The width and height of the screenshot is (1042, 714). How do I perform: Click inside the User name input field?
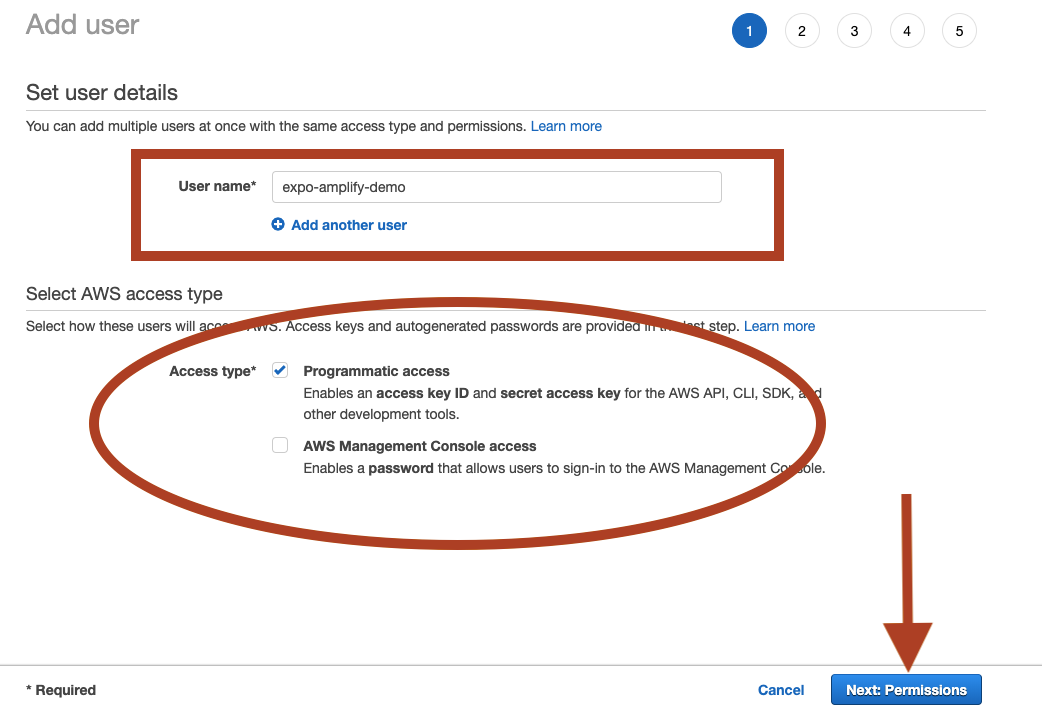[x=496, y=187]
